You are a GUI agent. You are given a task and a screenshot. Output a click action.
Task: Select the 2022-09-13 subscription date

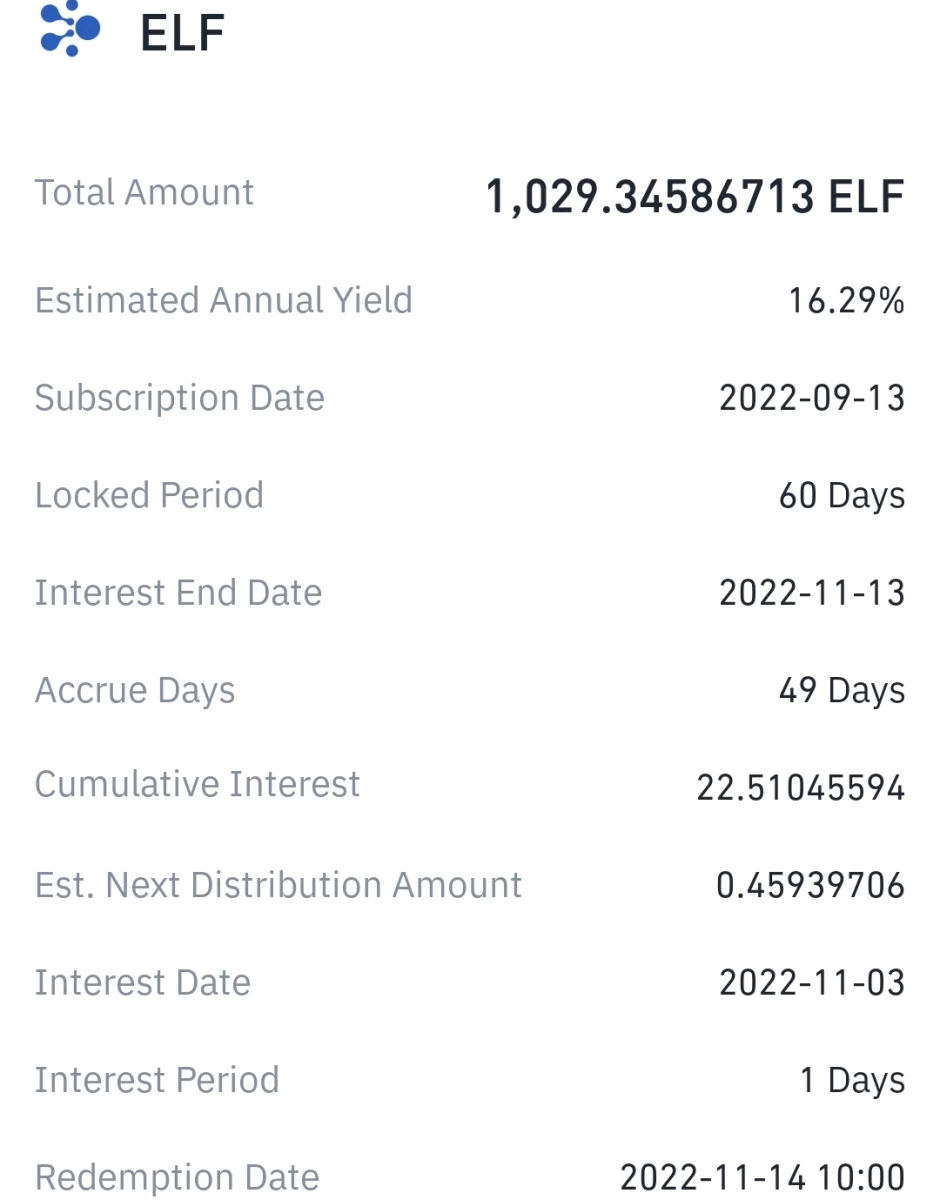(x=812, y=398)
